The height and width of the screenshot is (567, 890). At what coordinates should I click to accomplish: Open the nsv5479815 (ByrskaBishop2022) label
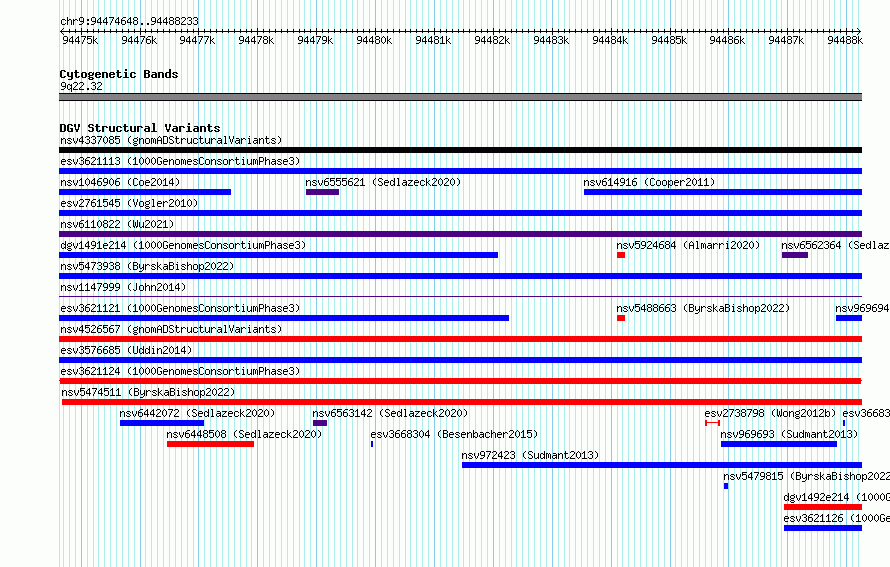[x=807, y=476]
